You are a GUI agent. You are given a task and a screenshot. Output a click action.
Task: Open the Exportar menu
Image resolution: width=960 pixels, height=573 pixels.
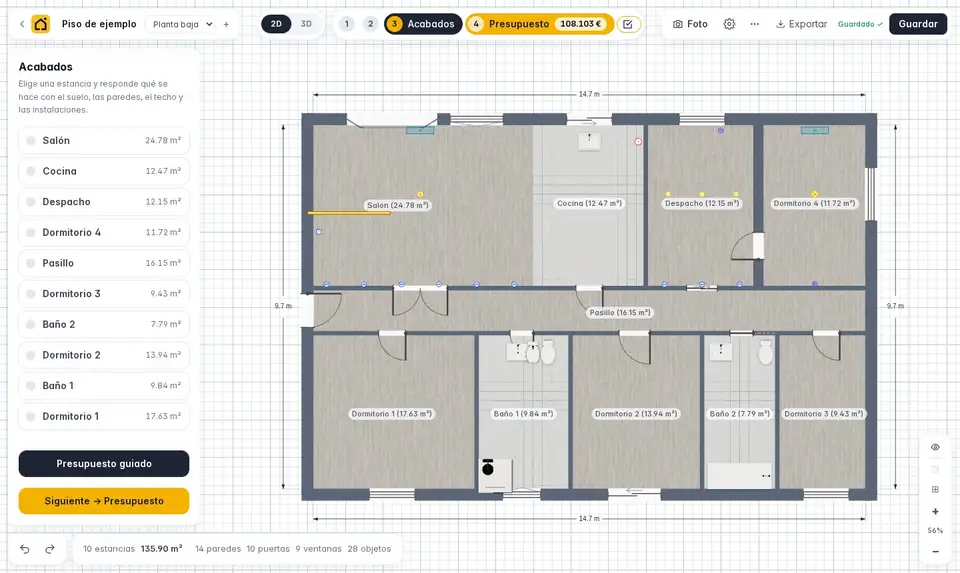click(801, 24)
